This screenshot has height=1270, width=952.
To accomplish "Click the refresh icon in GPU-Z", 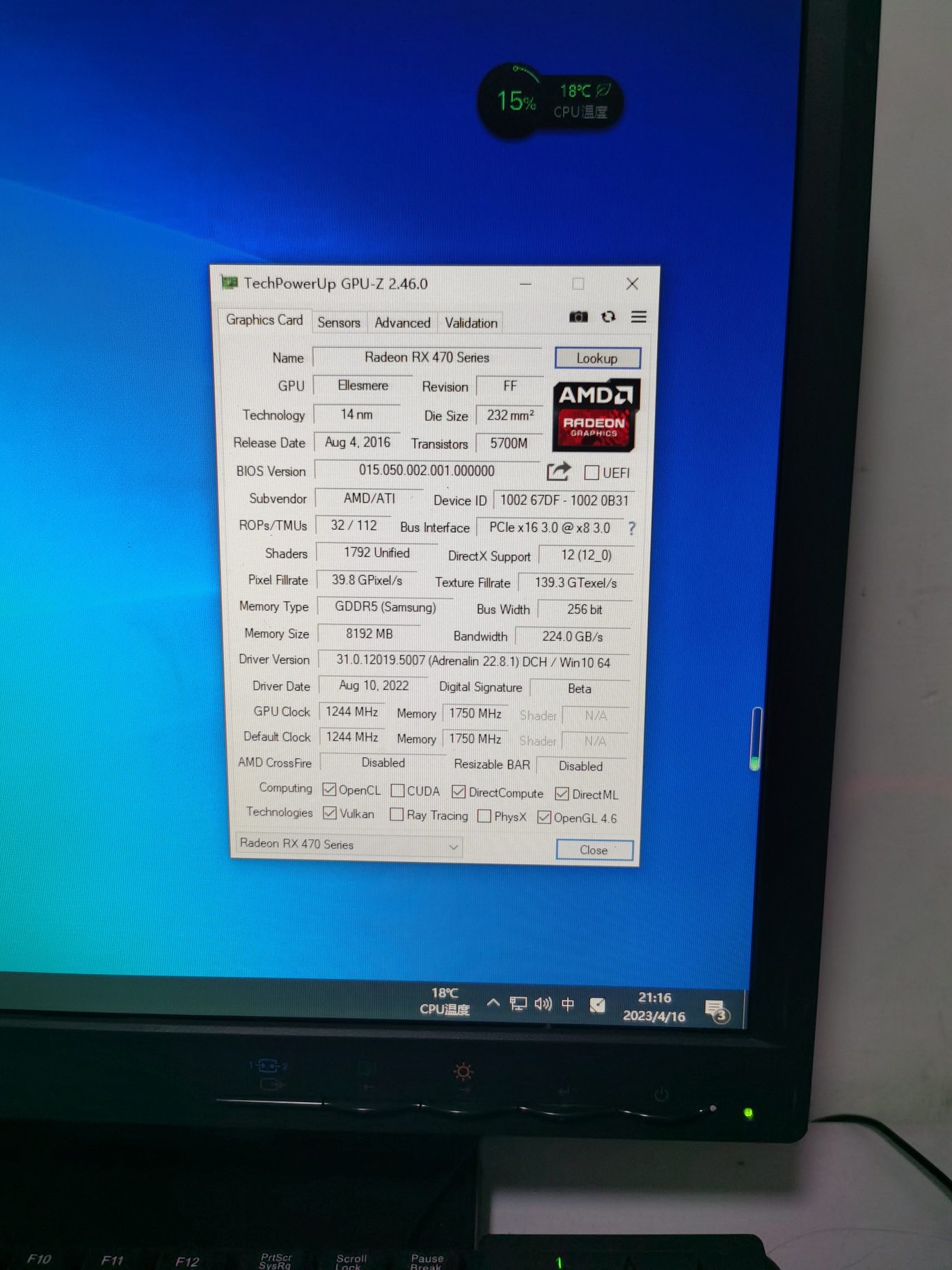I will point(609,317).
